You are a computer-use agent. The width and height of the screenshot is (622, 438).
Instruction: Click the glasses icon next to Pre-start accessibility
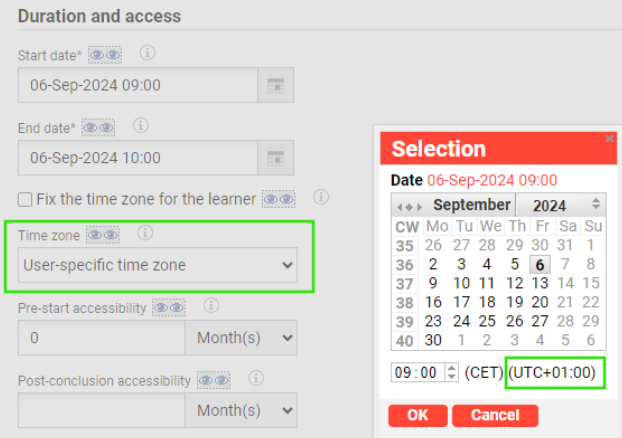pos(169,308)
